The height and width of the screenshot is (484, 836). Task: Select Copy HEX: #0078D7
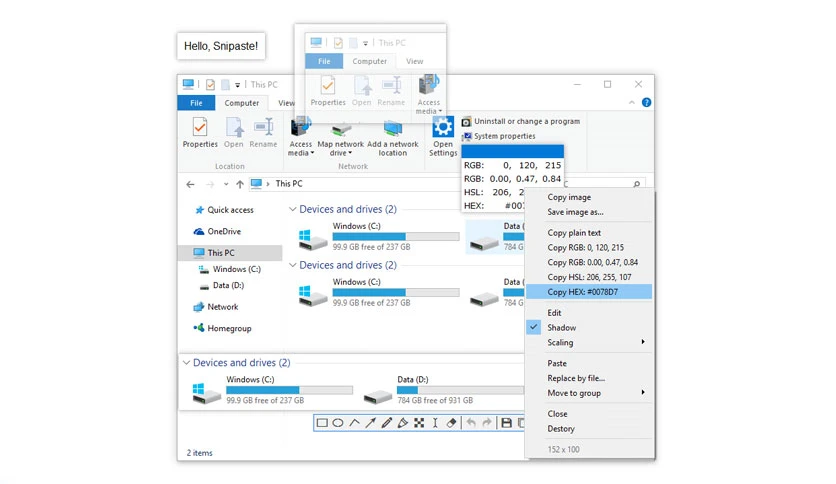point(589,292)
